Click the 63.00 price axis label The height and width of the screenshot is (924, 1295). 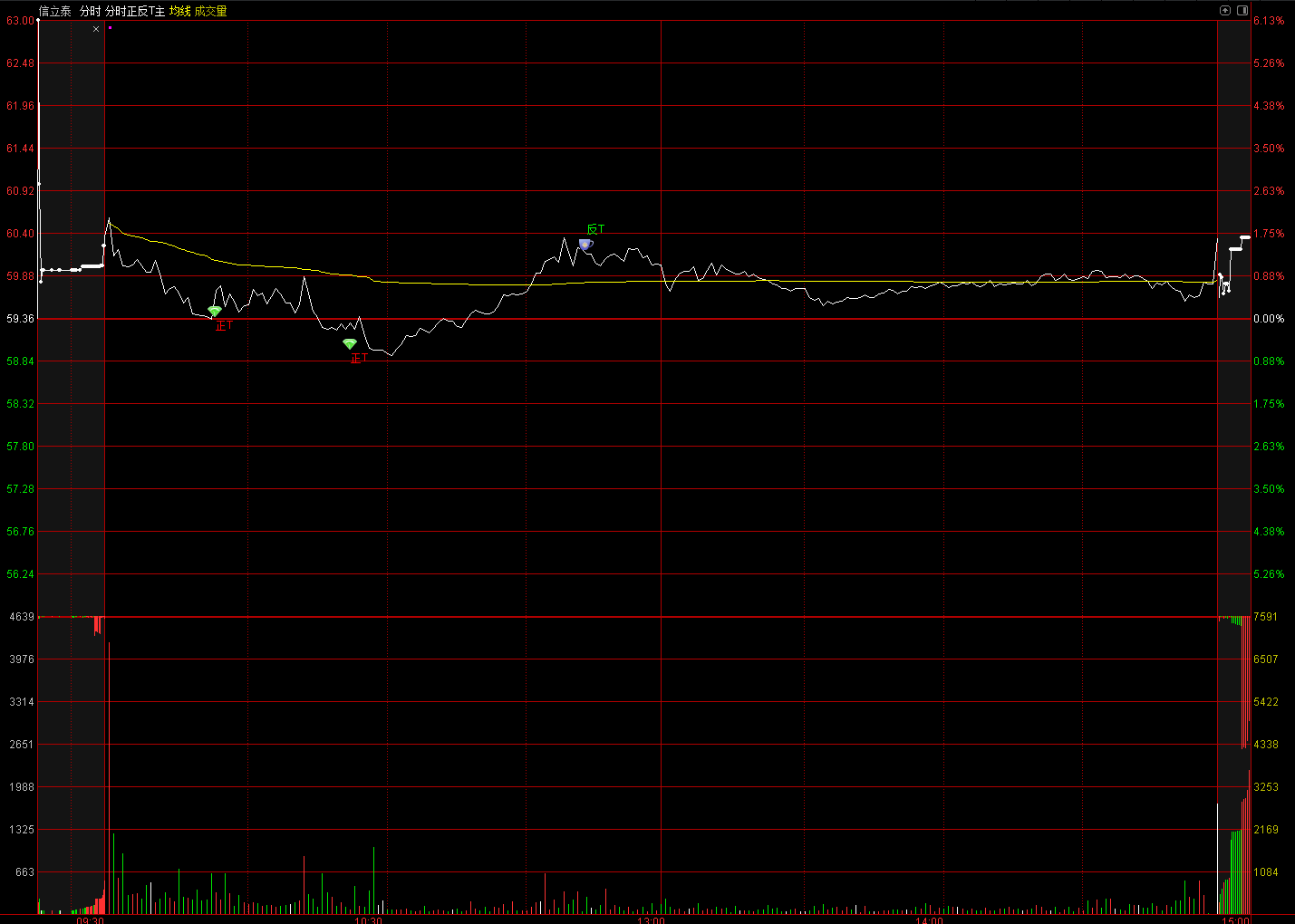coord(20,20)
